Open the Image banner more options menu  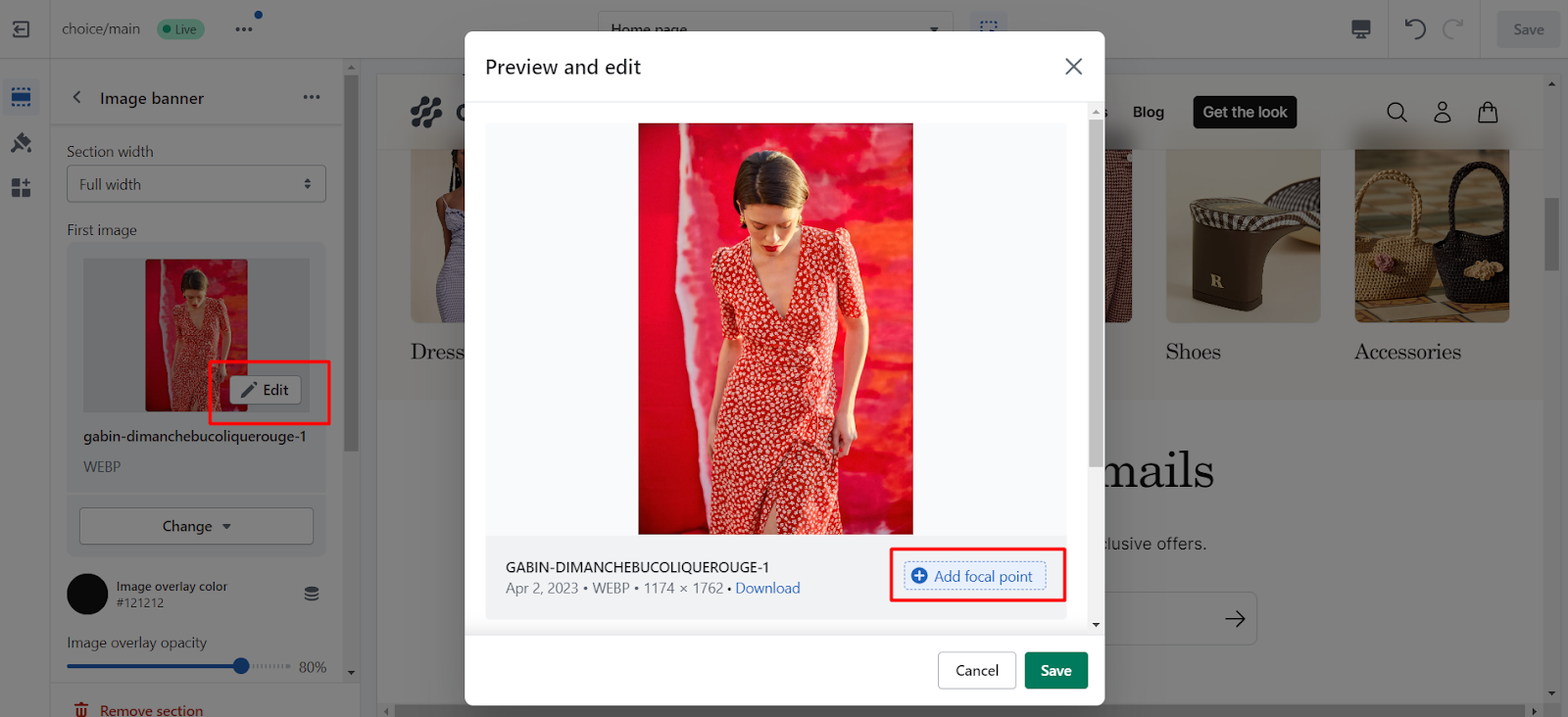coord(312,98)
